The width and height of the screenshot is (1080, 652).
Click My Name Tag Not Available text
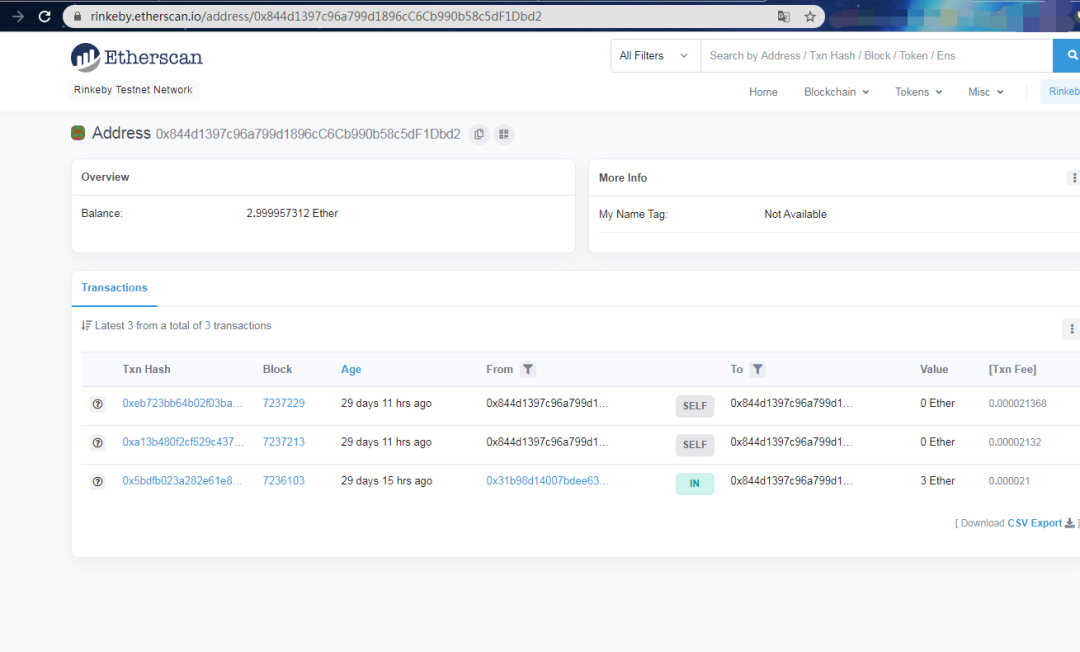[x=796, y=214]
